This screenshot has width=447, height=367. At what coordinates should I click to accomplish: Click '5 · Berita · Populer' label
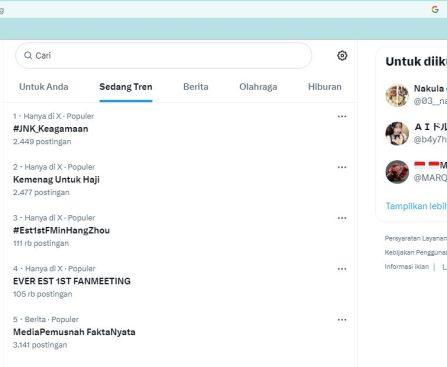coord(46,319)
